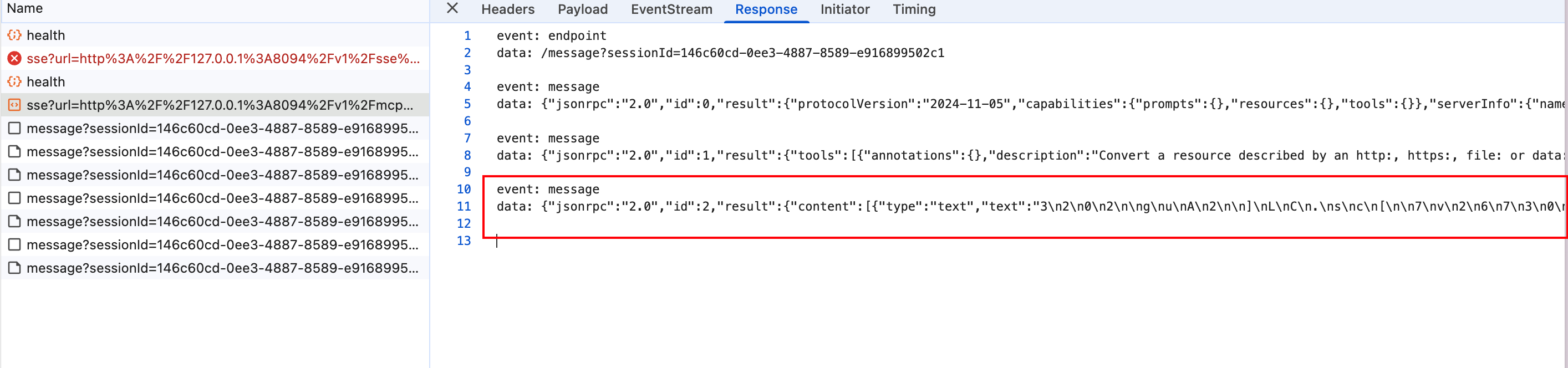This screenshot has width=1568, height=368.
Task: Open the Initiator tab
Action: [845, 10]
